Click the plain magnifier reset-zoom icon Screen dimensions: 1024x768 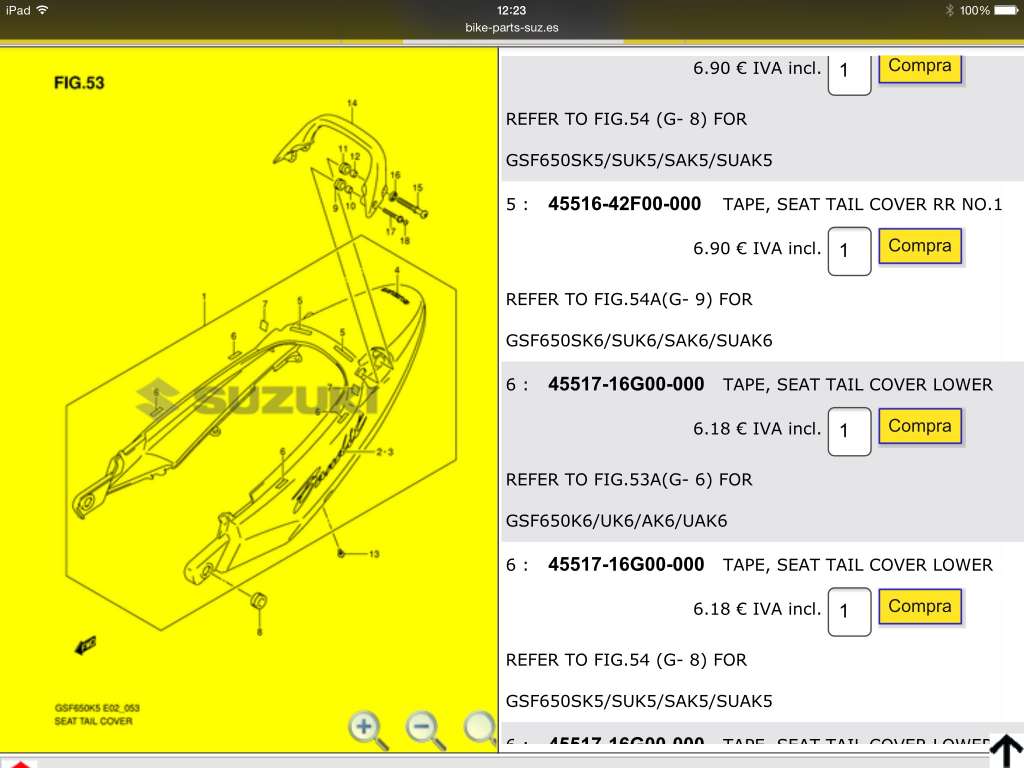pos(481,728)
